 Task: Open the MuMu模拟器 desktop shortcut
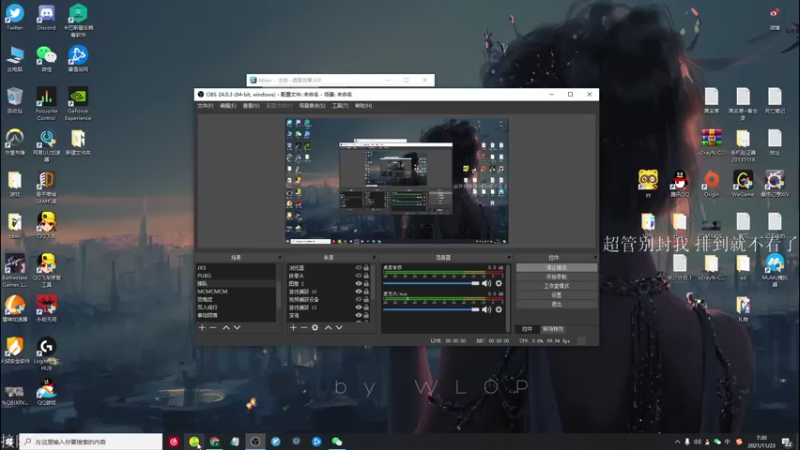[x=774, y=270]
